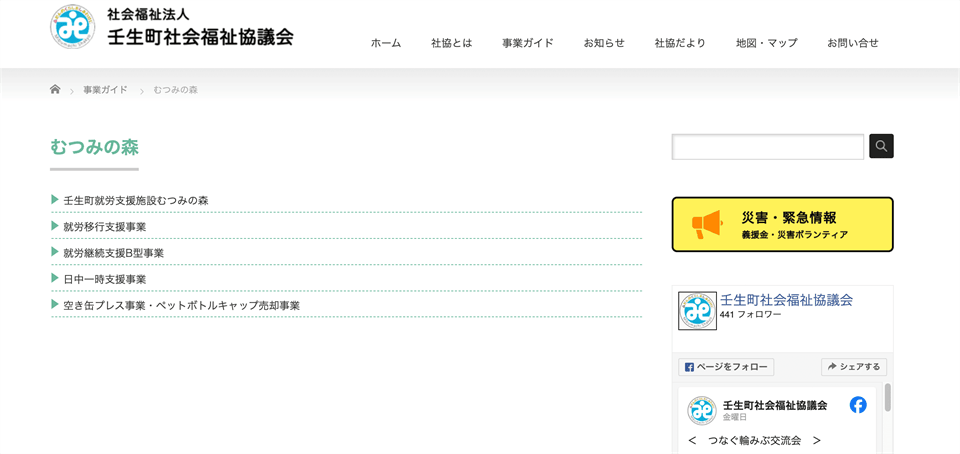960x454 pixels.
Task: Click the Facebook post author avatar
Action: (702, 410)
